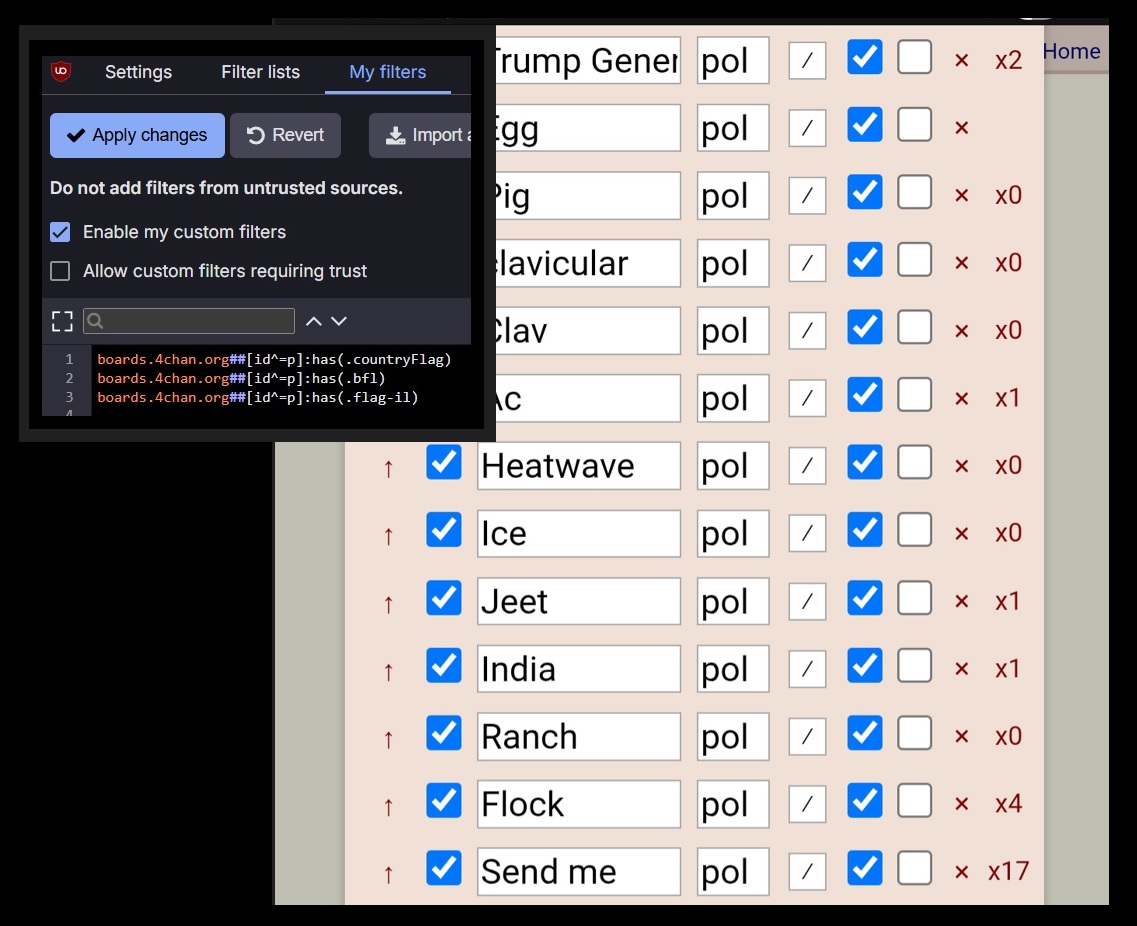The width and height of the screenshot is (1137, 926).
Task: Switch to the Filter lists tab
Action: pos(260,72)
